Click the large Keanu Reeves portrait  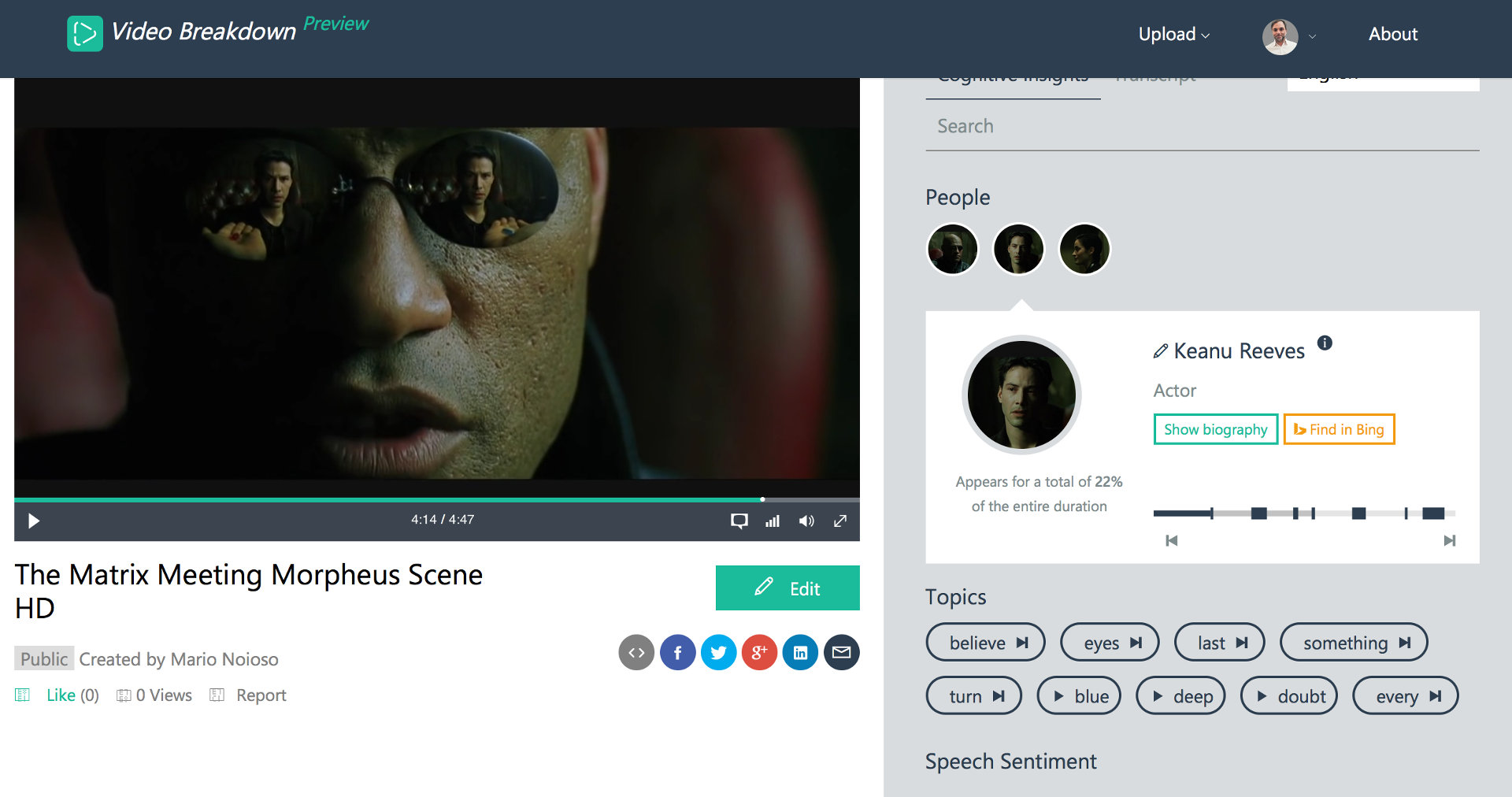1021,395
